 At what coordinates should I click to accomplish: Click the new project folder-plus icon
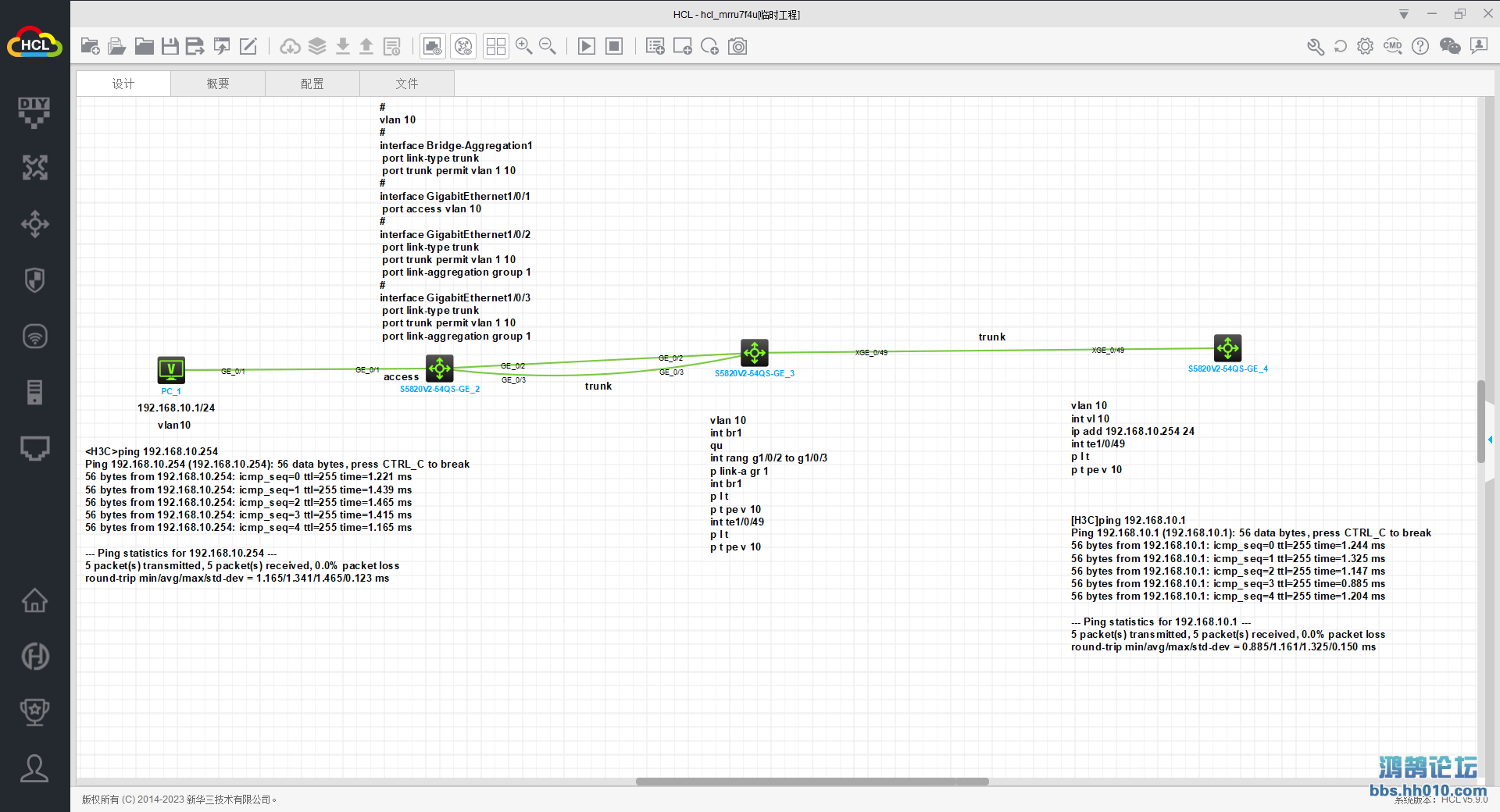(91, 46)
